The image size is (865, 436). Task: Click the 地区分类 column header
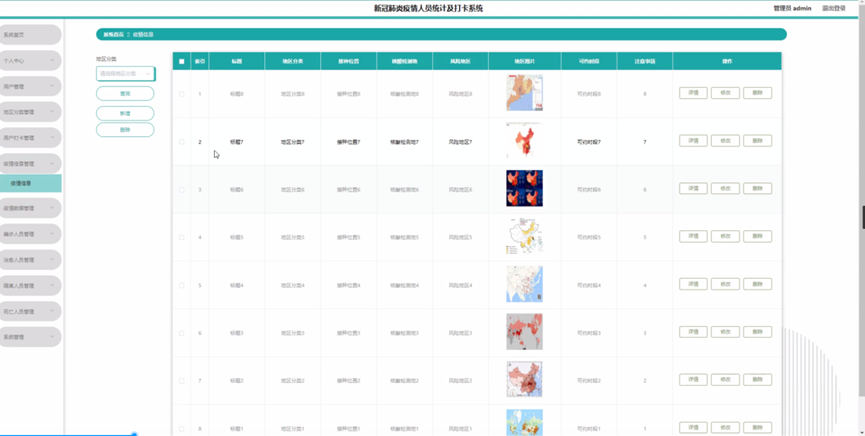(292, 61)
